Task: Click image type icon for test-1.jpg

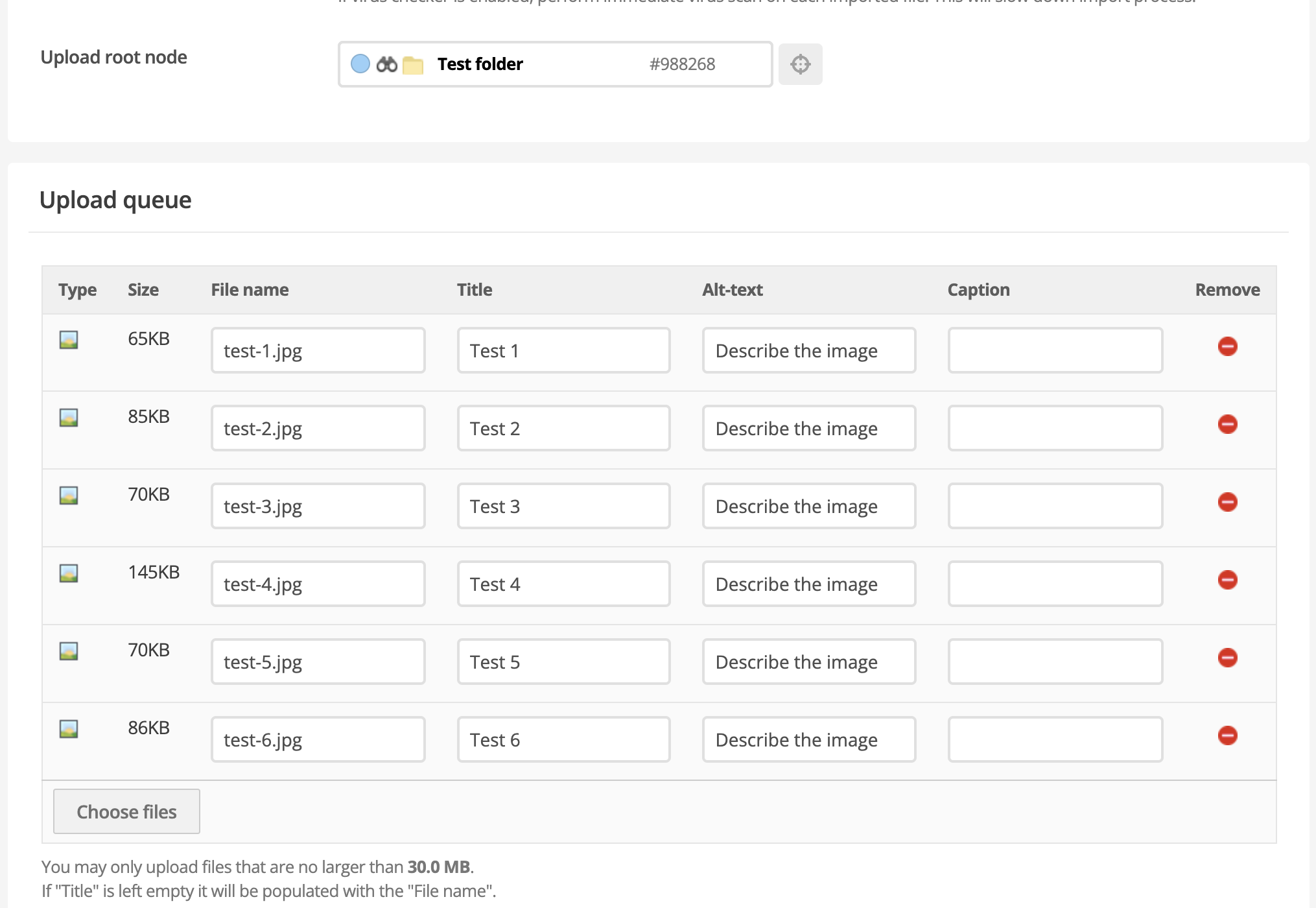Action: tap(69, 340)
